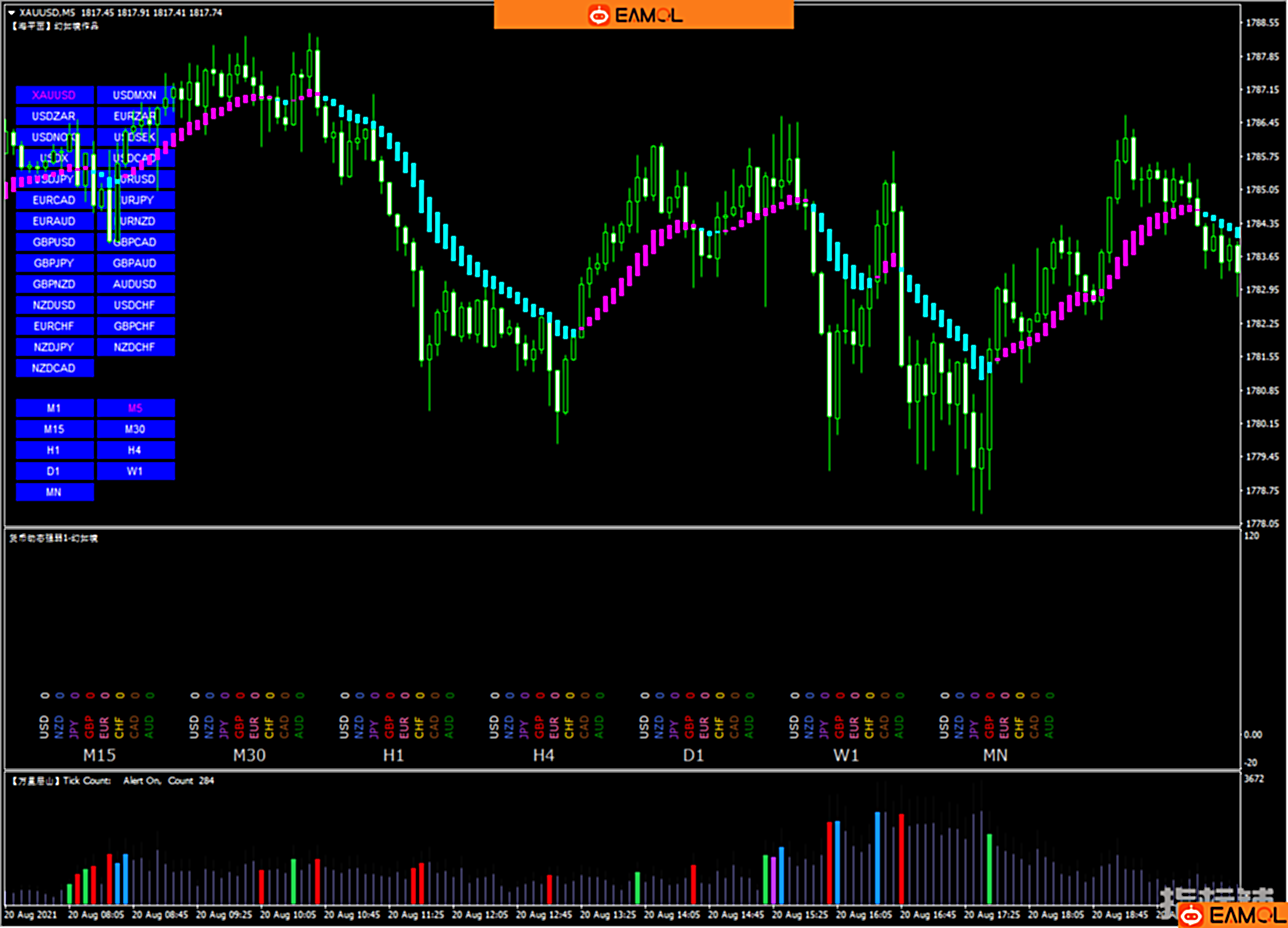
Task: Select the NZDCAD symbol button
Action: (54, 368)
